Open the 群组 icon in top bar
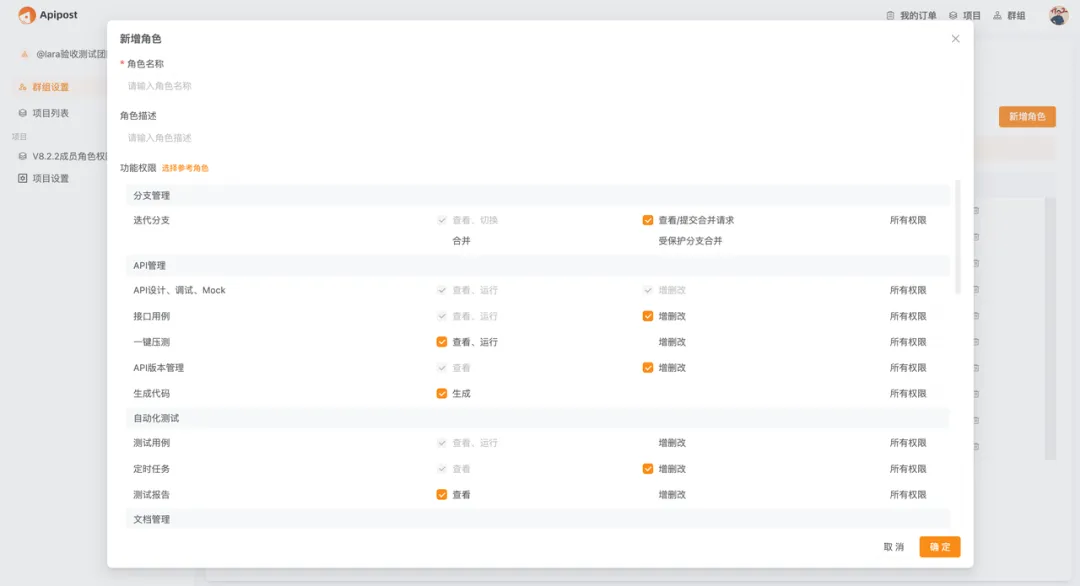This screenshot has width=1080, height=586. (997, 15)
